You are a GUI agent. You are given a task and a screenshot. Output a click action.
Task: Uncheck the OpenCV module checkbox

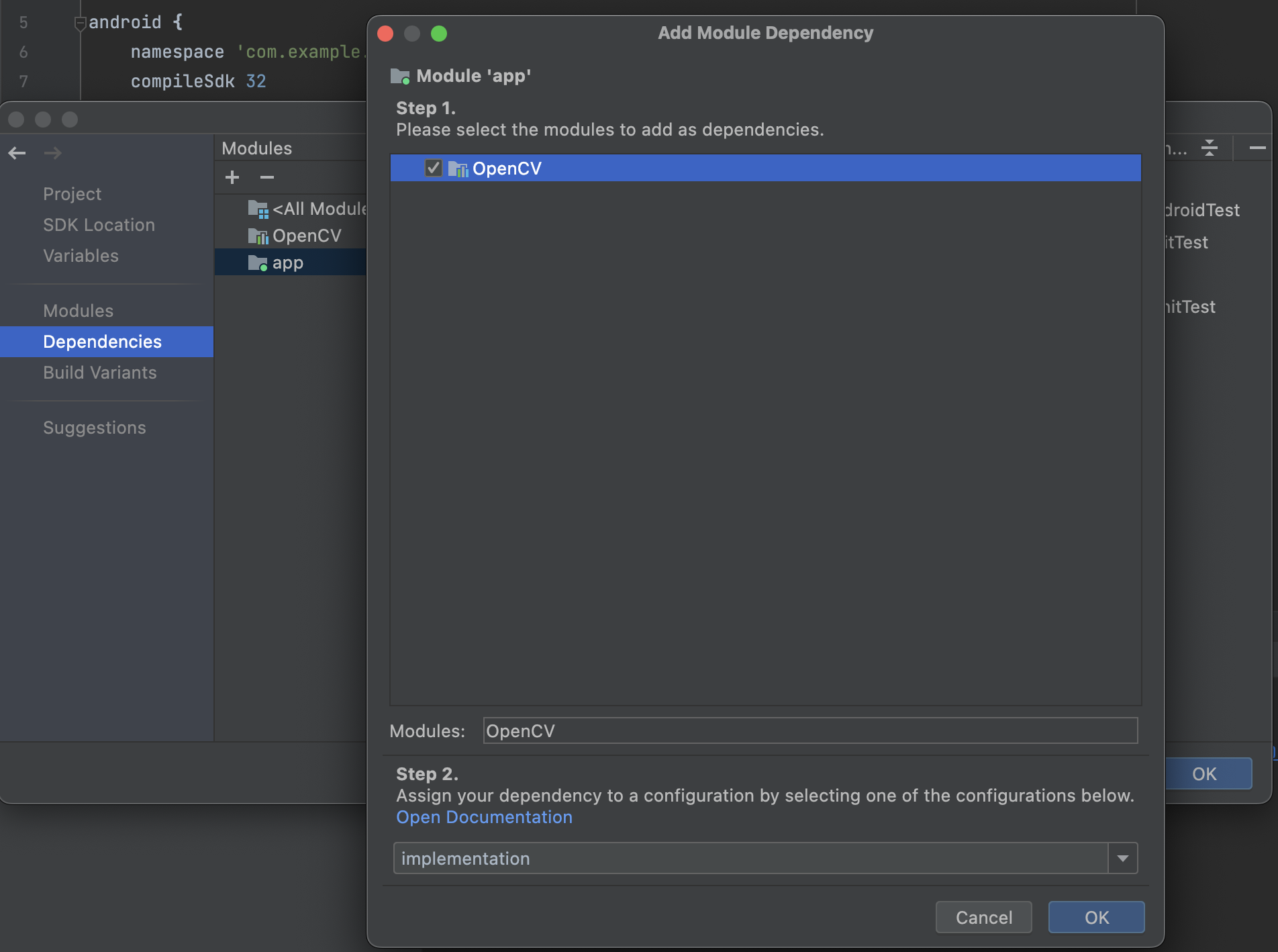tap(434, 168)
